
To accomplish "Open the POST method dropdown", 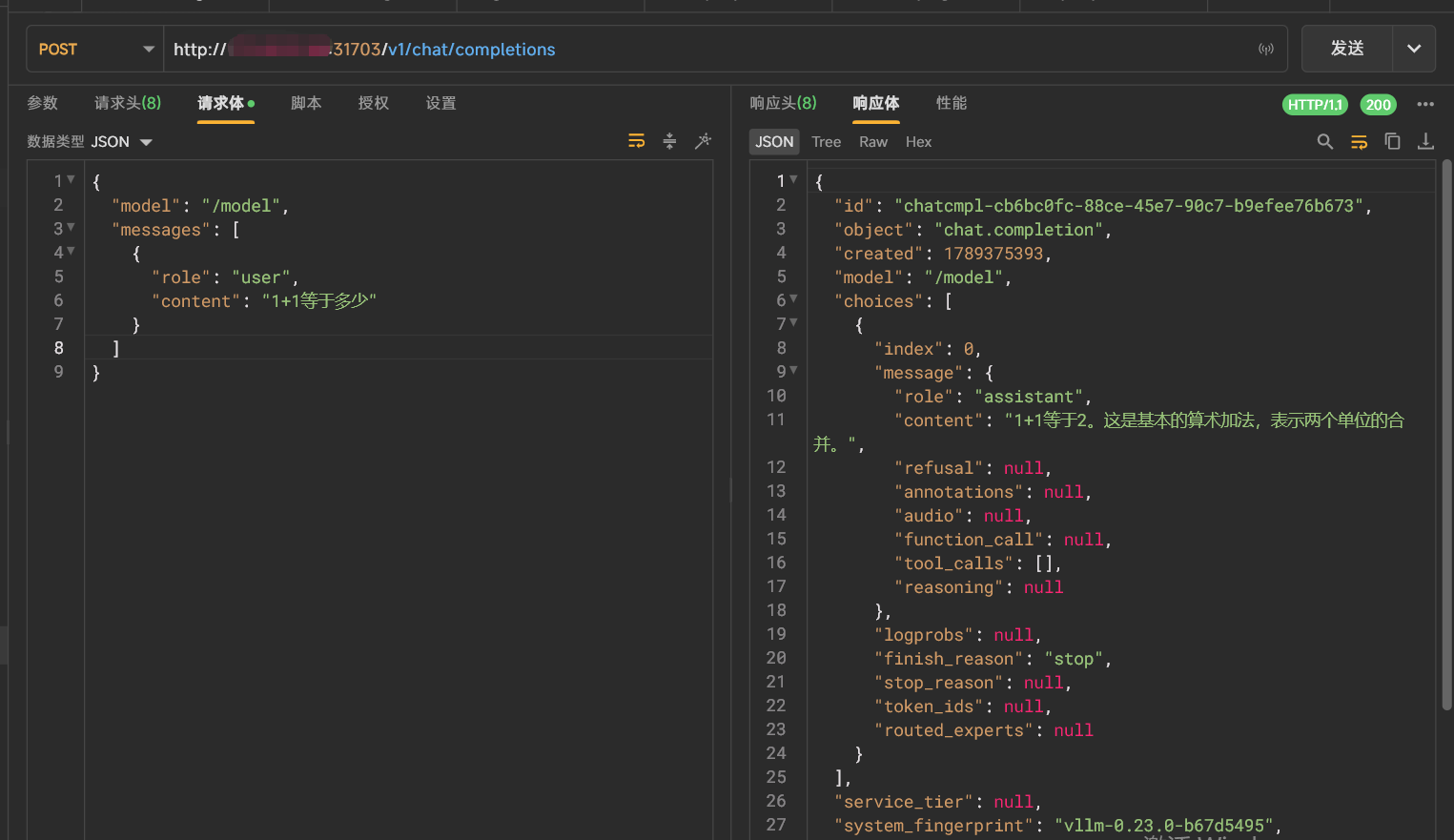I will 95,49.
